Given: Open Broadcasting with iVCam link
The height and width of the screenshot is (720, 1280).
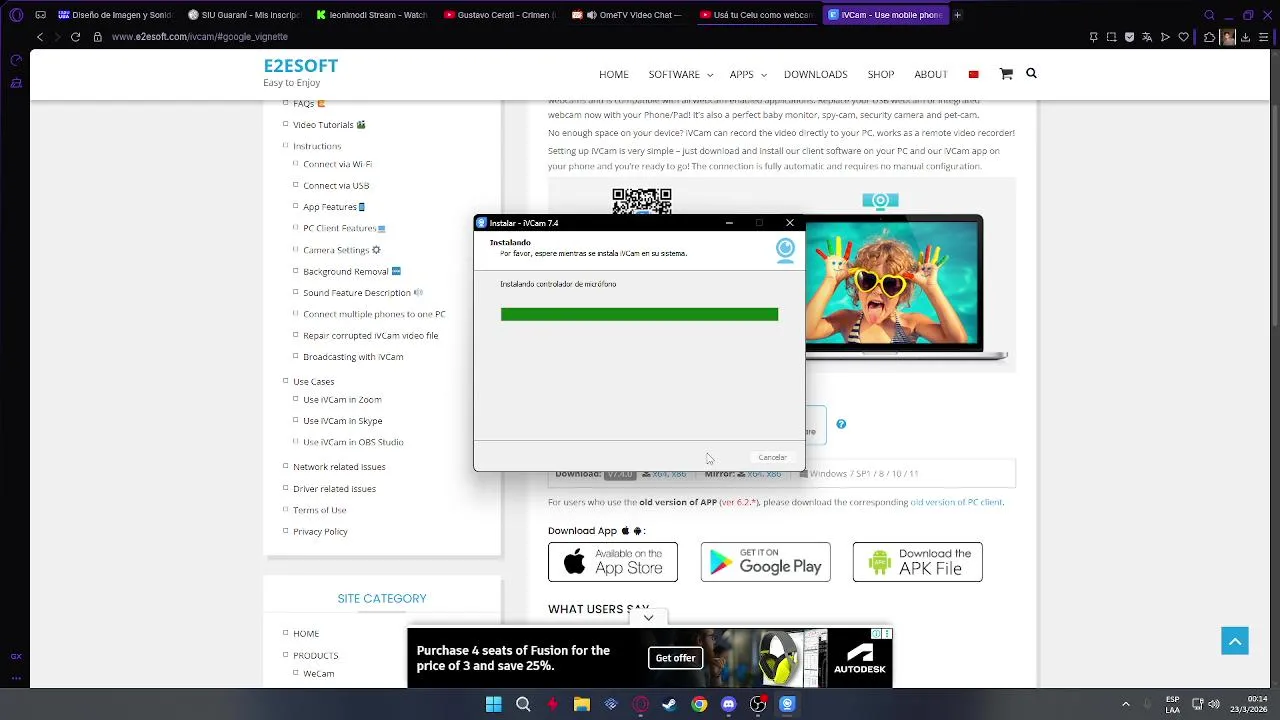Looking at the screenshot, I should pyautogui.click(x=353, y=357).
